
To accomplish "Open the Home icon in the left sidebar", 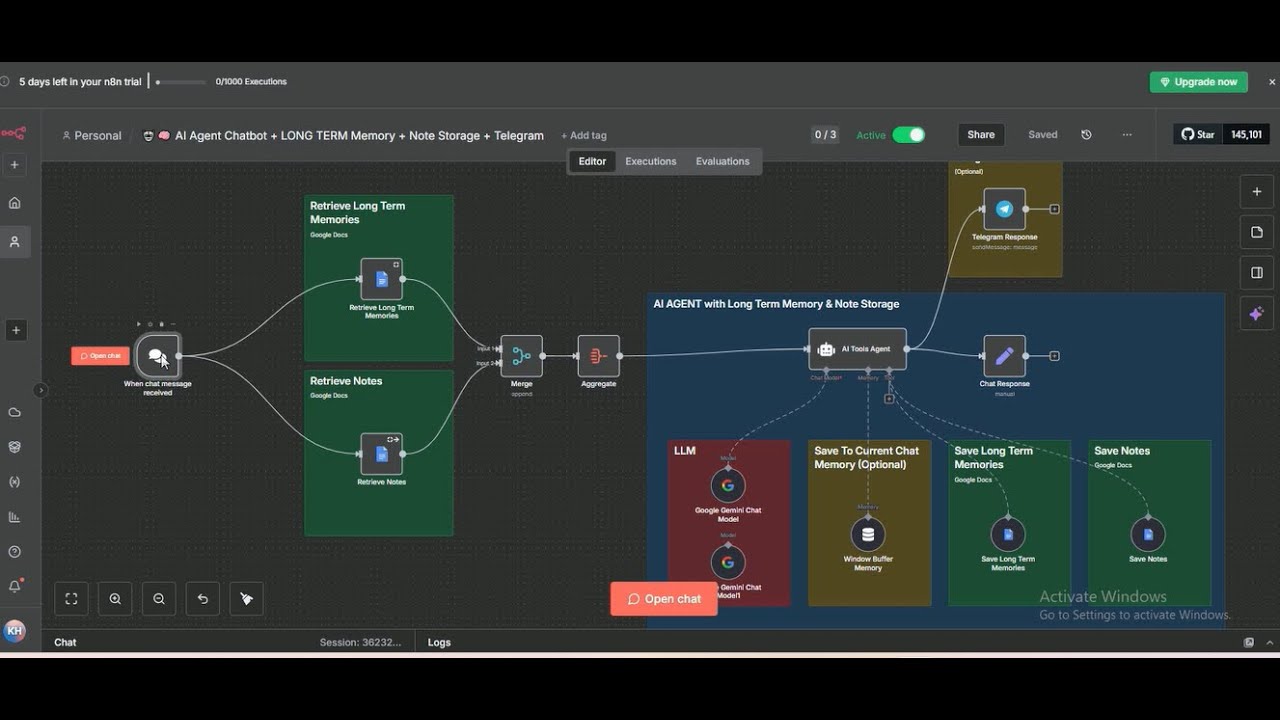I will 15,203.
